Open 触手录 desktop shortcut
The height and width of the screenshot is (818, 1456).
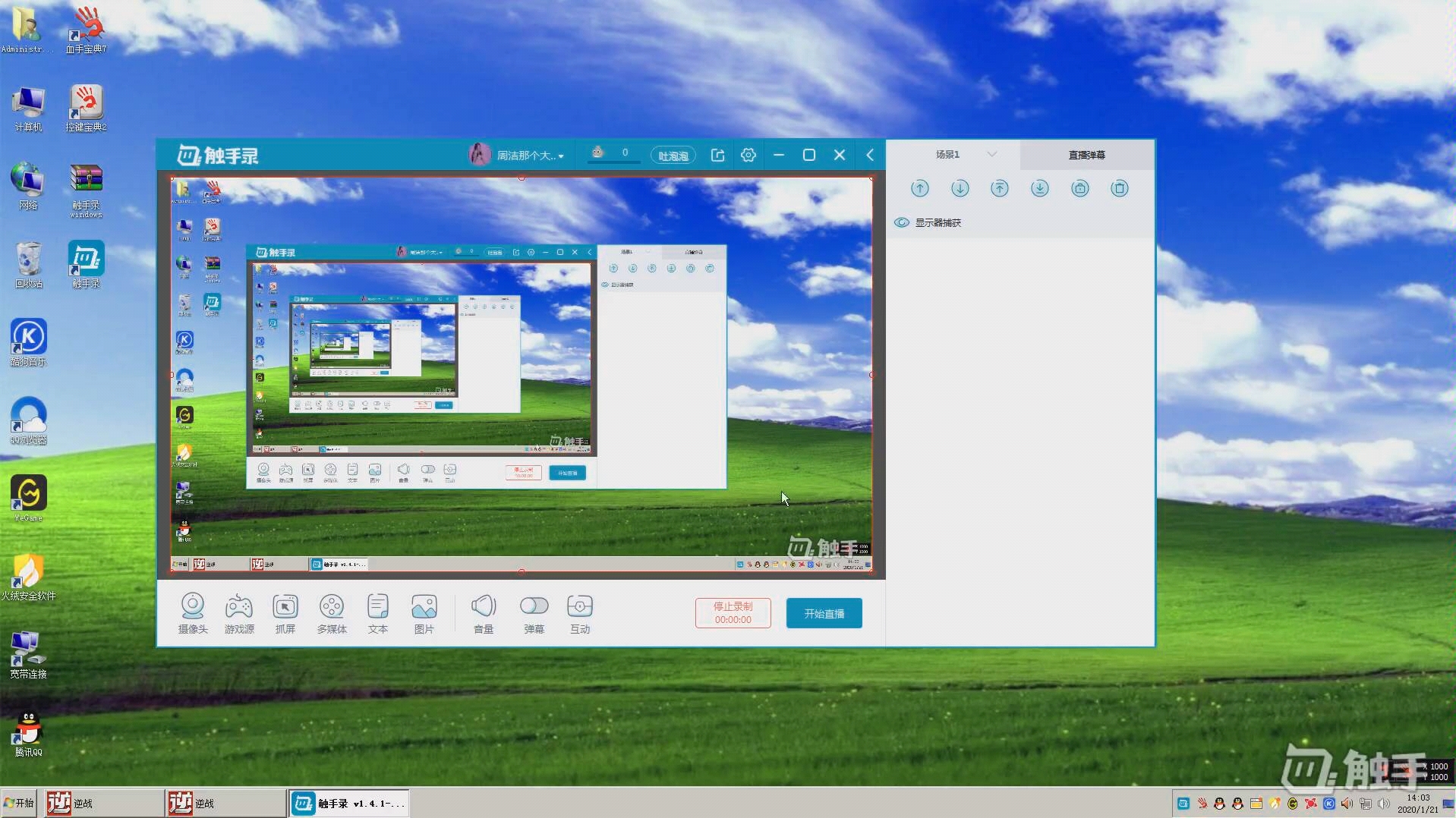[86, 265]
